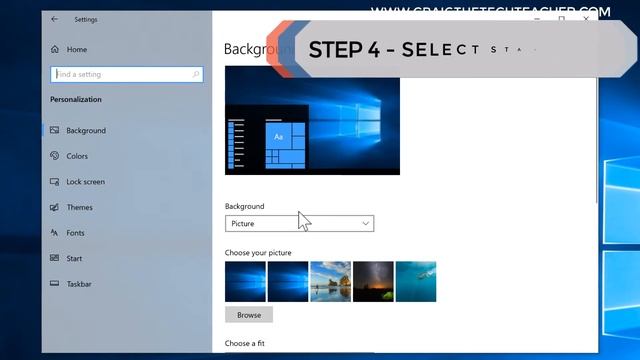Click the 'Choose a fit' label
The width and height of the screenshot is (640, 360).
click(244, 343)
